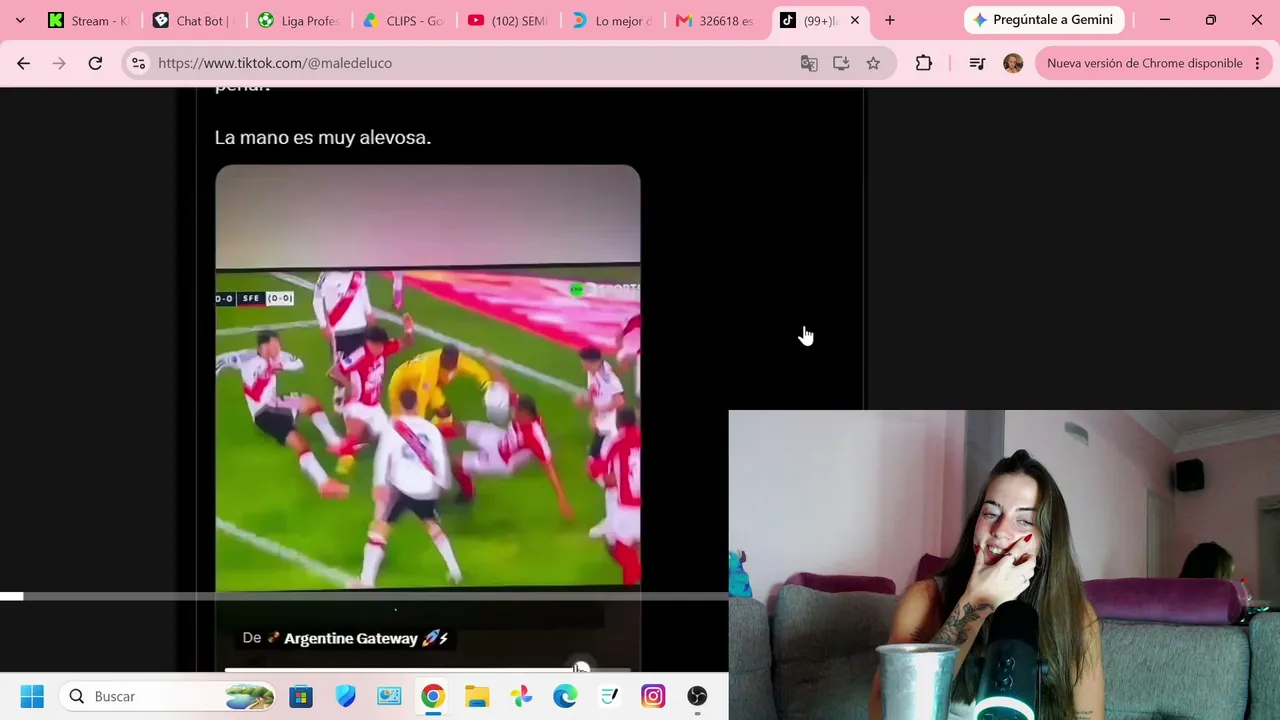Screen dimensions: 1280x720
Task: Click the Windows 'Buscar' search box
Action: coord(168,696)
